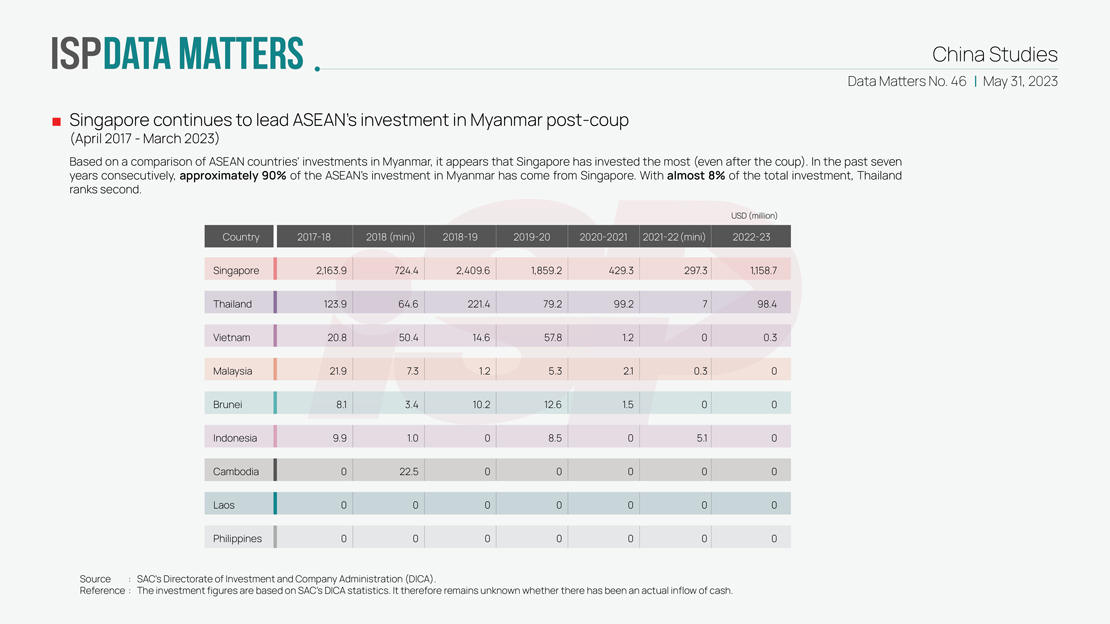Click the bold "approximately 90%" text
Viewport: 1110px width, 624px height.
pos(233,176)
